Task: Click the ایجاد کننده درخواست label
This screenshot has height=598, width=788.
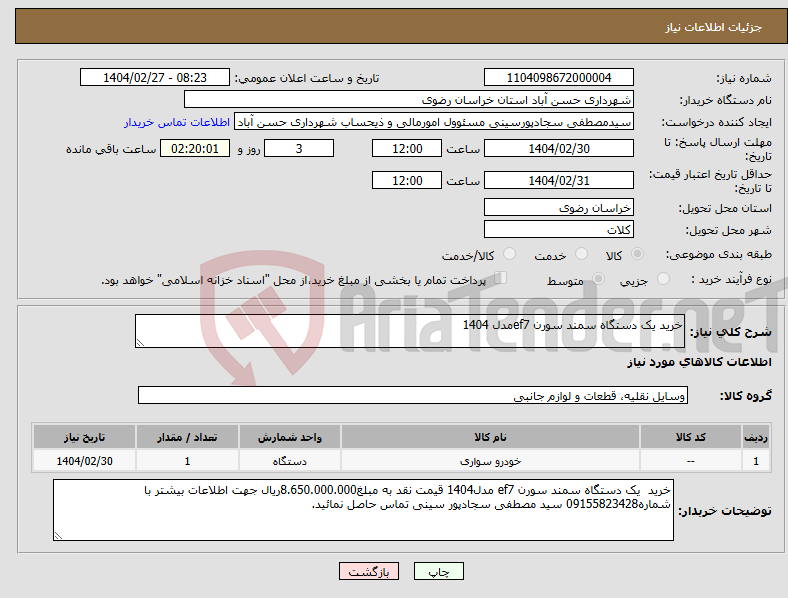Action: click(717, 122)
